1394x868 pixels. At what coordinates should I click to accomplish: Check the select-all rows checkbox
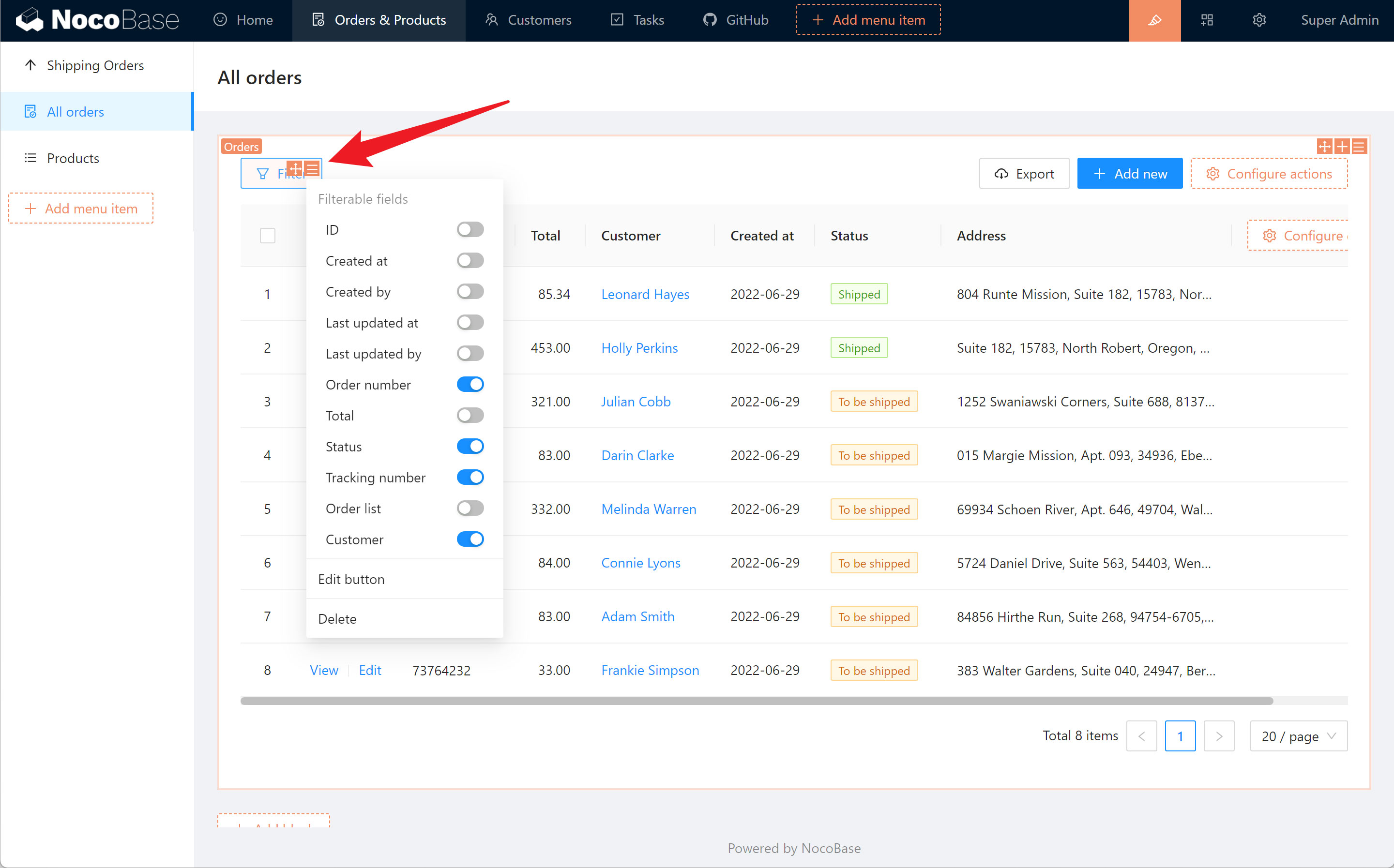click(x=268, y=236)
